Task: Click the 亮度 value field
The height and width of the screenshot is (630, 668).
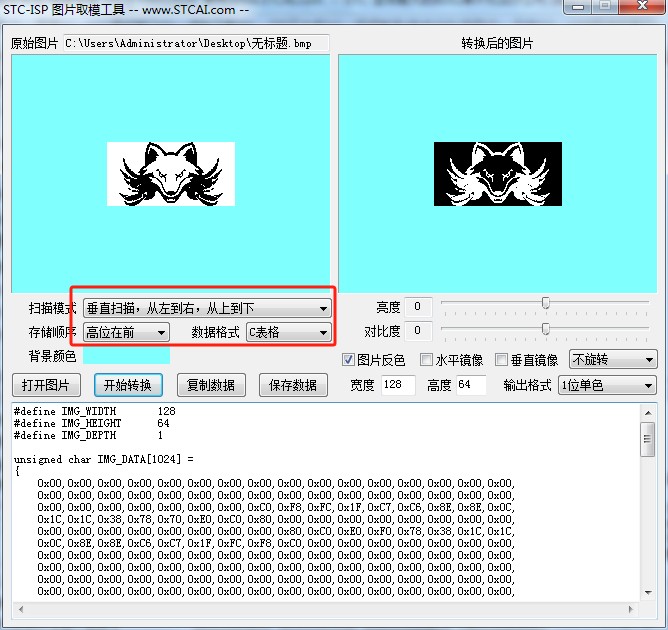Action: tap(418, 306)
